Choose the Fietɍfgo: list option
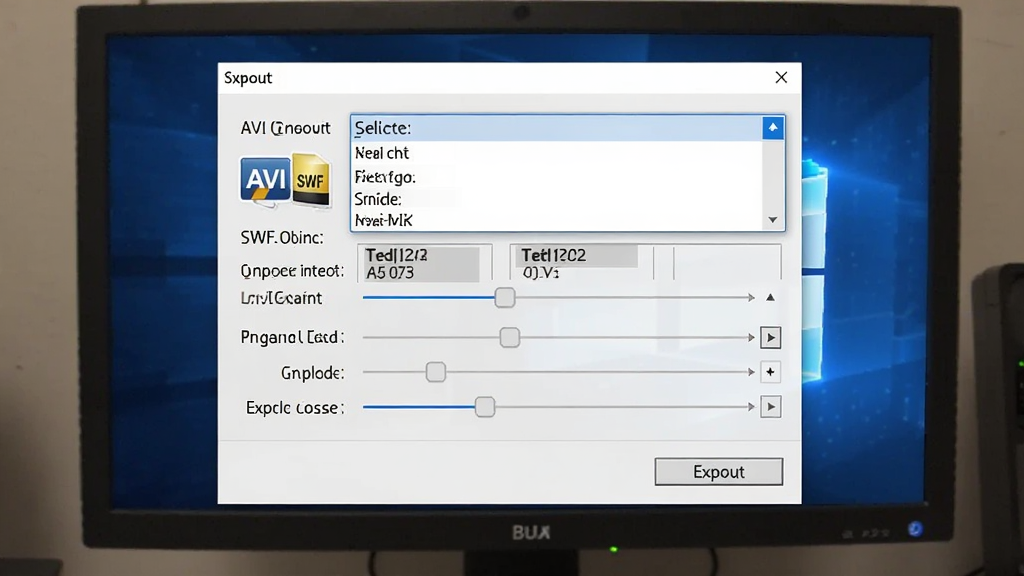 (x=556, y=177)
